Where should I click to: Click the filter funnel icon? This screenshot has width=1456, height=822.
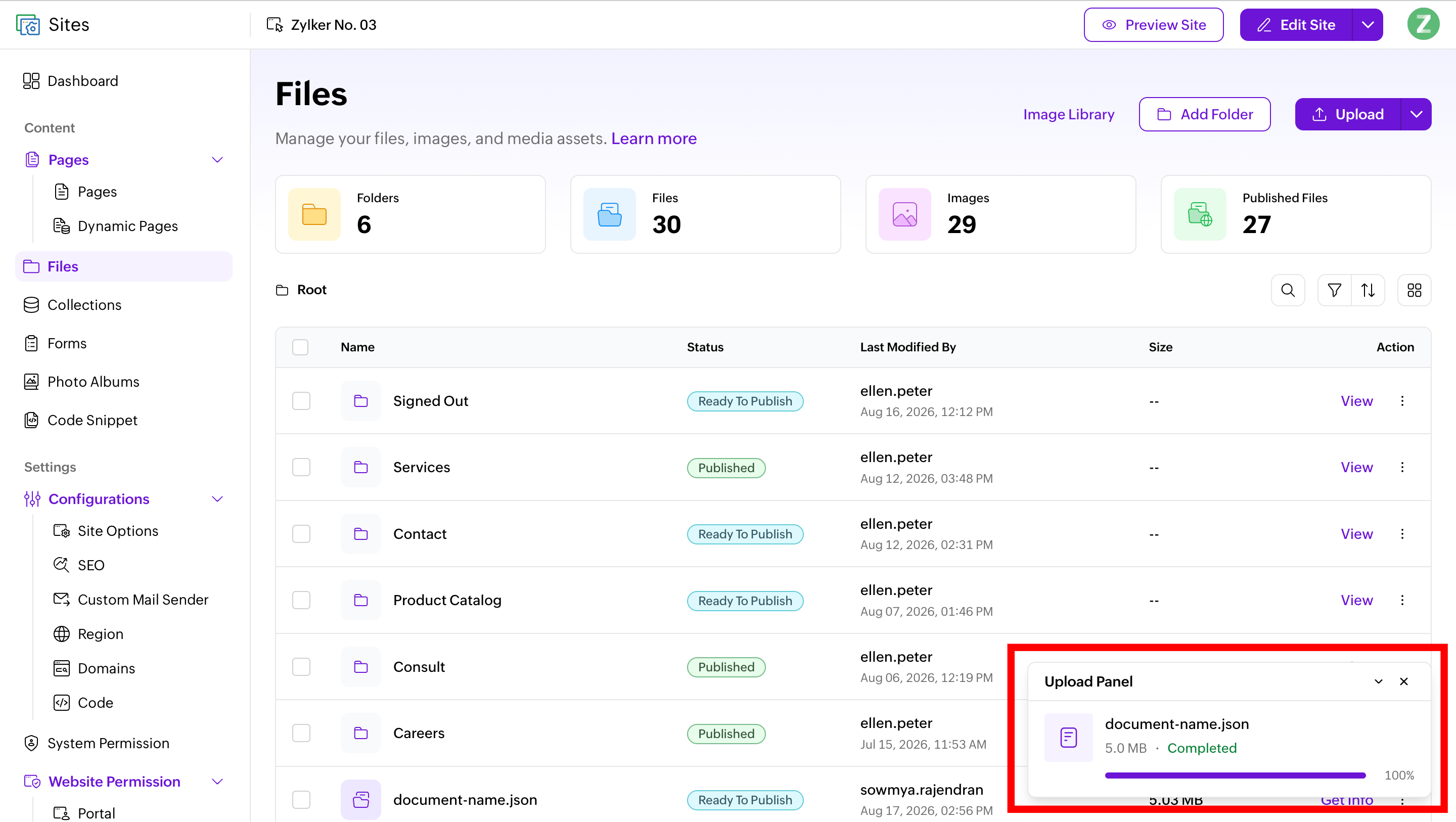click(1334, 290)
